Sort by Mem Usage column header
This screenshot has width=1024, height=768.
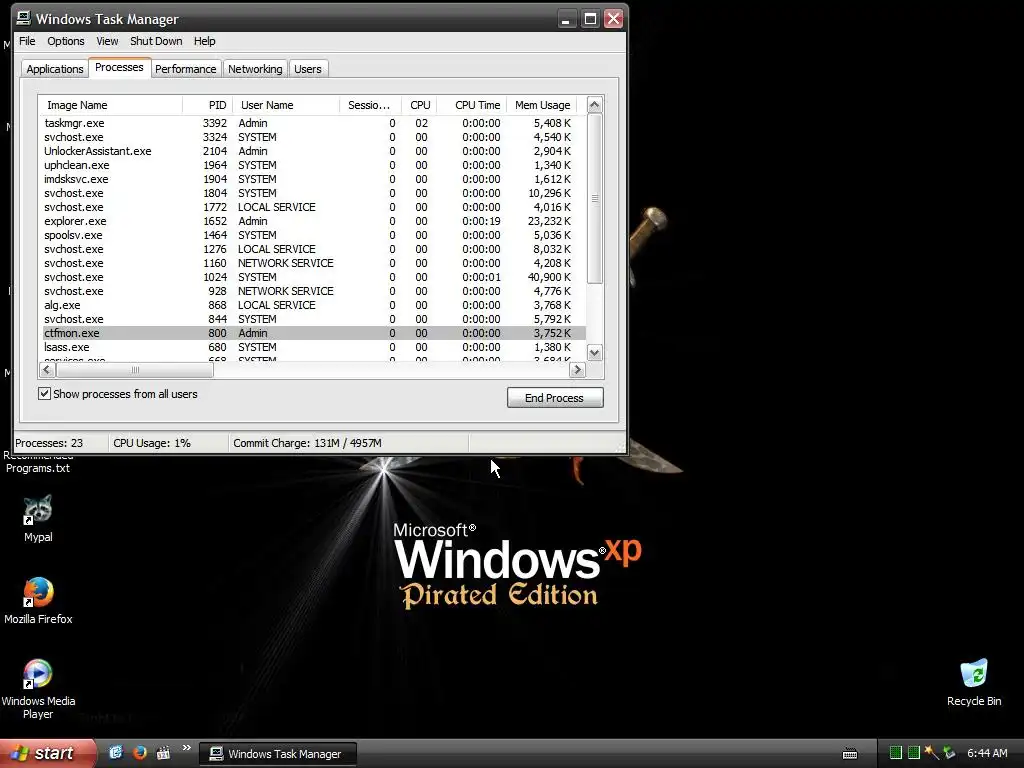point(542,105)
